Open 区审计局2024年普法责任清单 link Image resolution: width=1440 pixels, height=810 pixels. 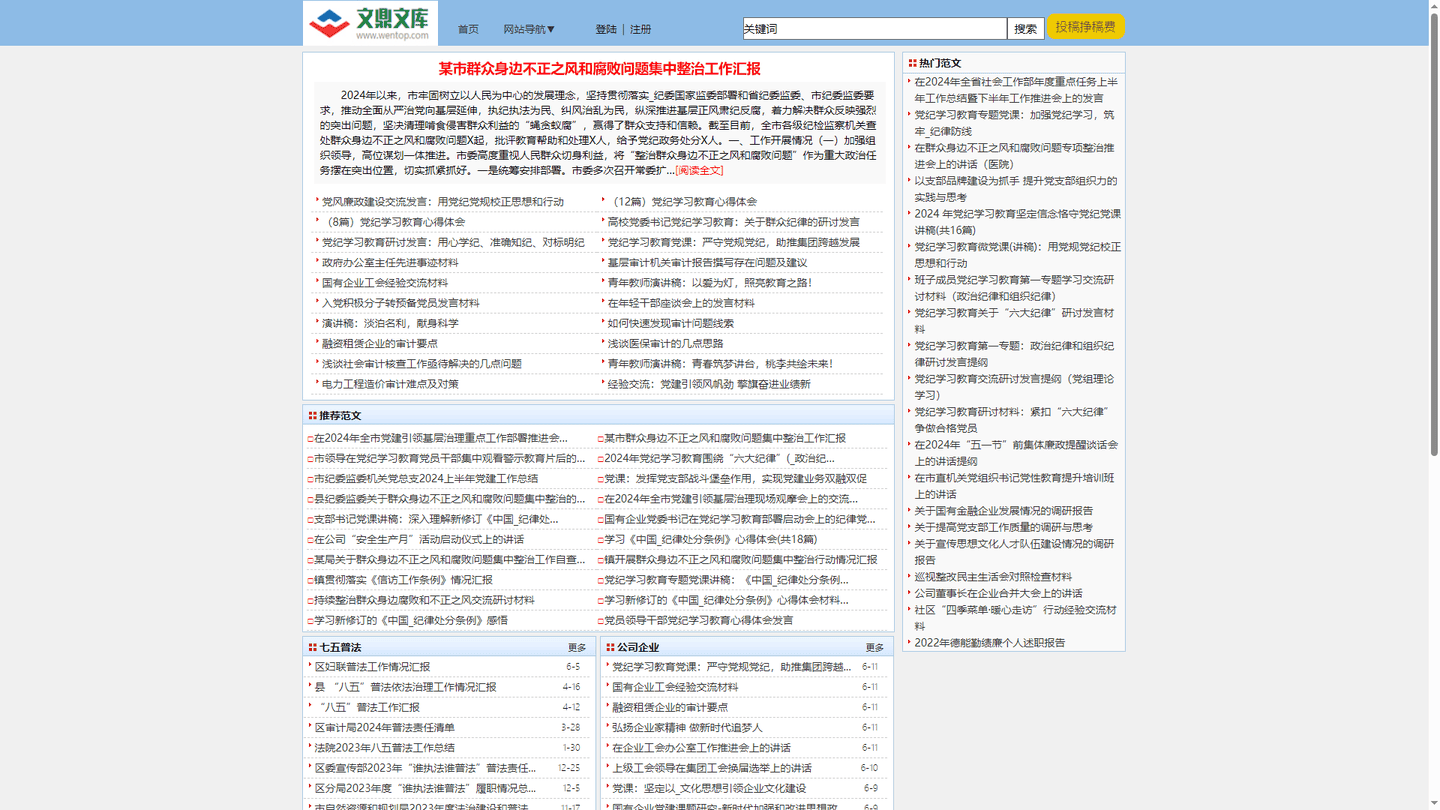click(x=384, y=728)
